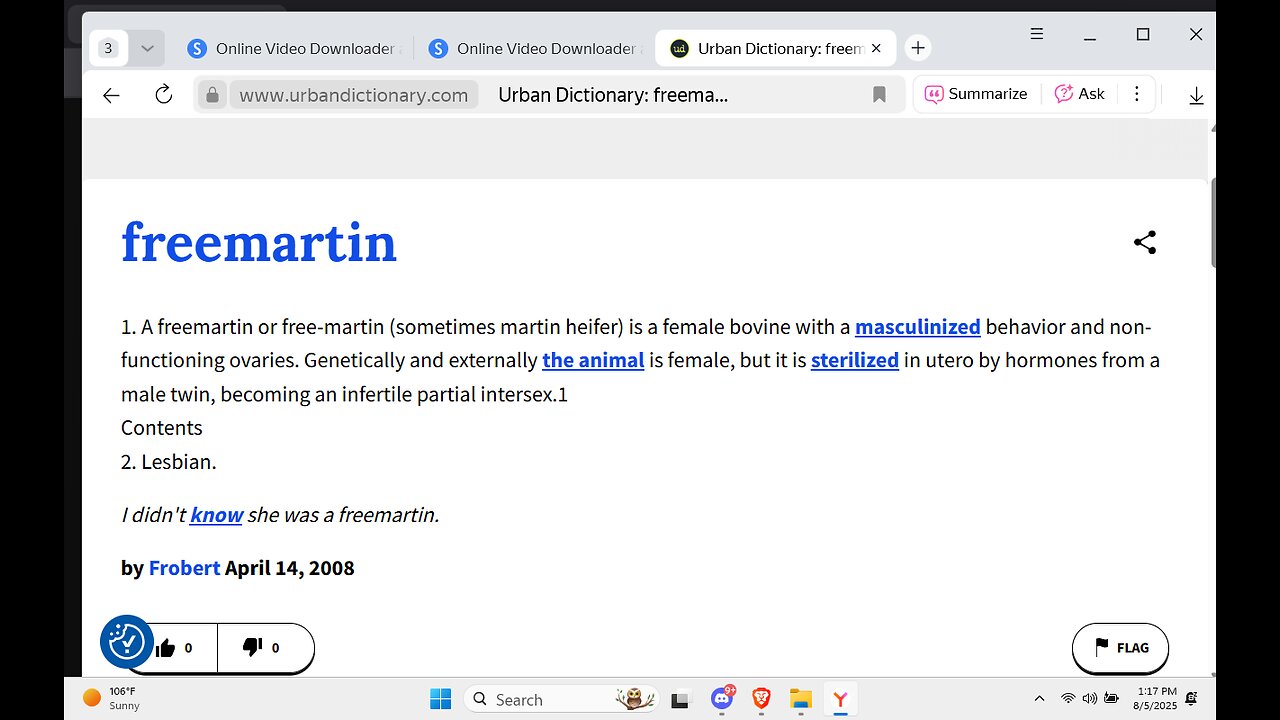1280x720 pixels.
Task: Flag this definition
Action: pos(1120,648)
